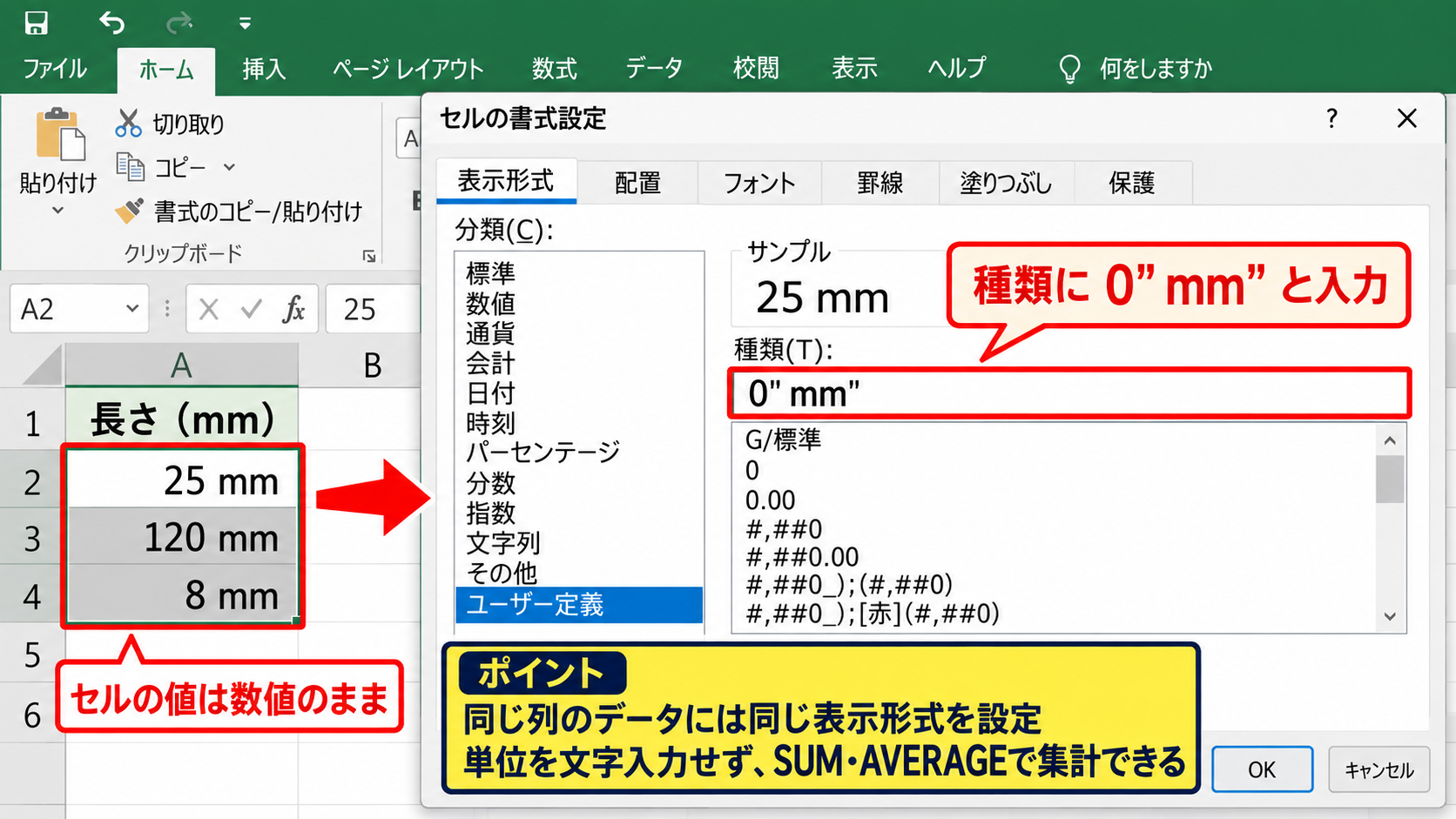Click the Name Box showing A2
This screenshot has height=819, width=1456.
(x=78, y=309)
